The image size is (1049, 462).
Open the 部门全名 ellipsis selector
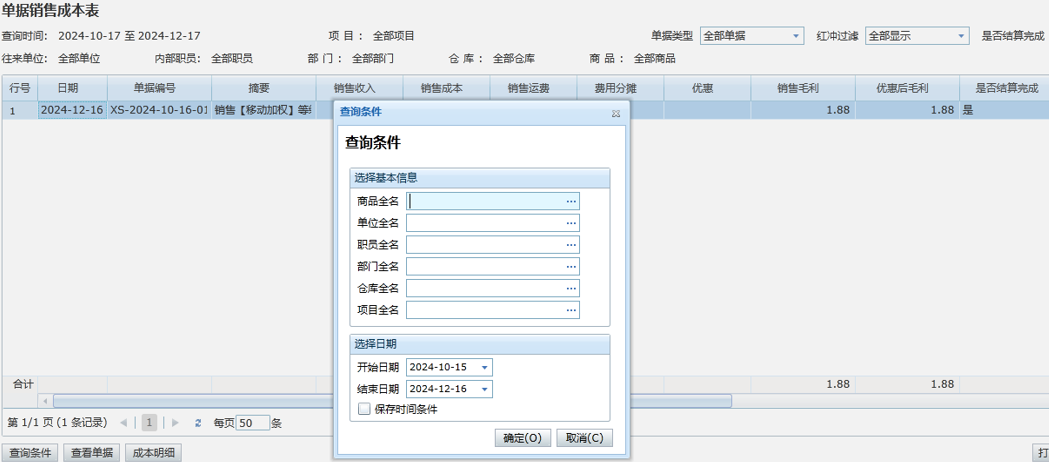(x=571, y=267)
